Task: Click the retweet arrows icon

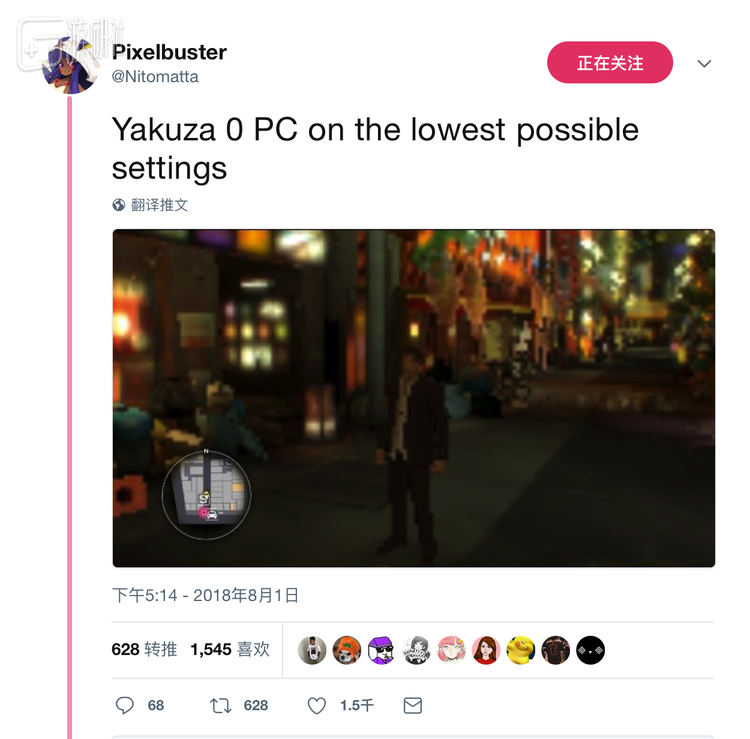Action: [221, 706]
